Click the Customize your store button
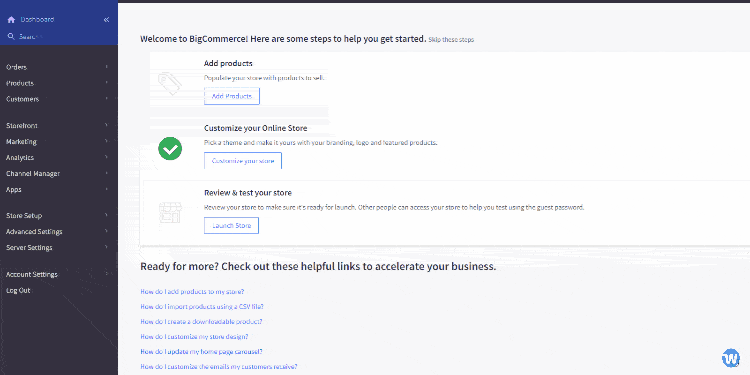This screenshot has width=750, height=375. coord(243,161)
